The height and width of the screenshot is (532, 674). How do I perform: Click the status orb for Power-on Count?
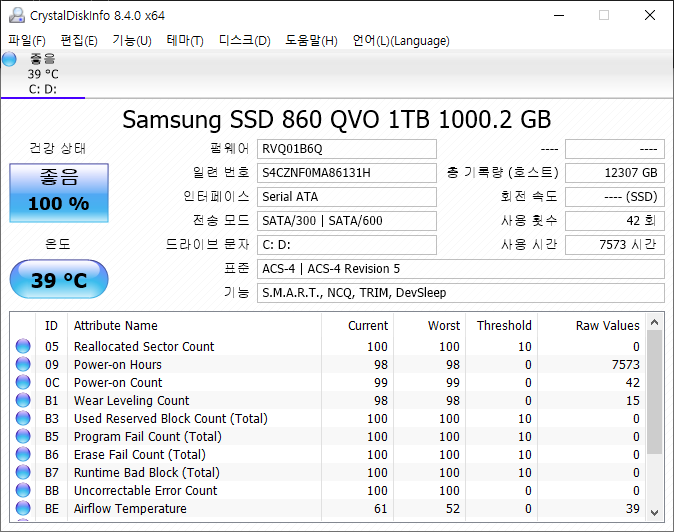23,382
